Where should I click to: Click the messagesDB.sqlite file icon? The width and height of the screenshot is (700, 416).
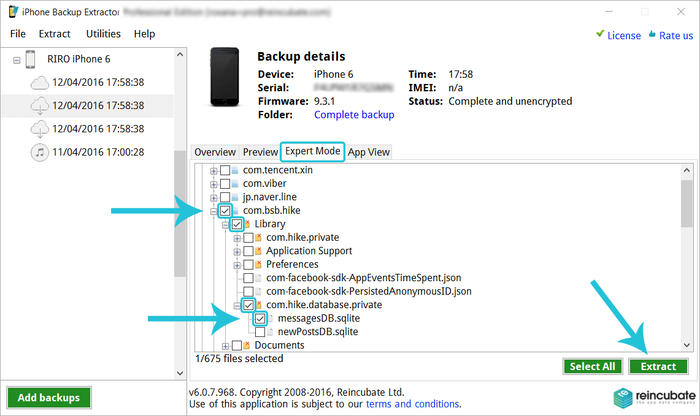(270, 319)
